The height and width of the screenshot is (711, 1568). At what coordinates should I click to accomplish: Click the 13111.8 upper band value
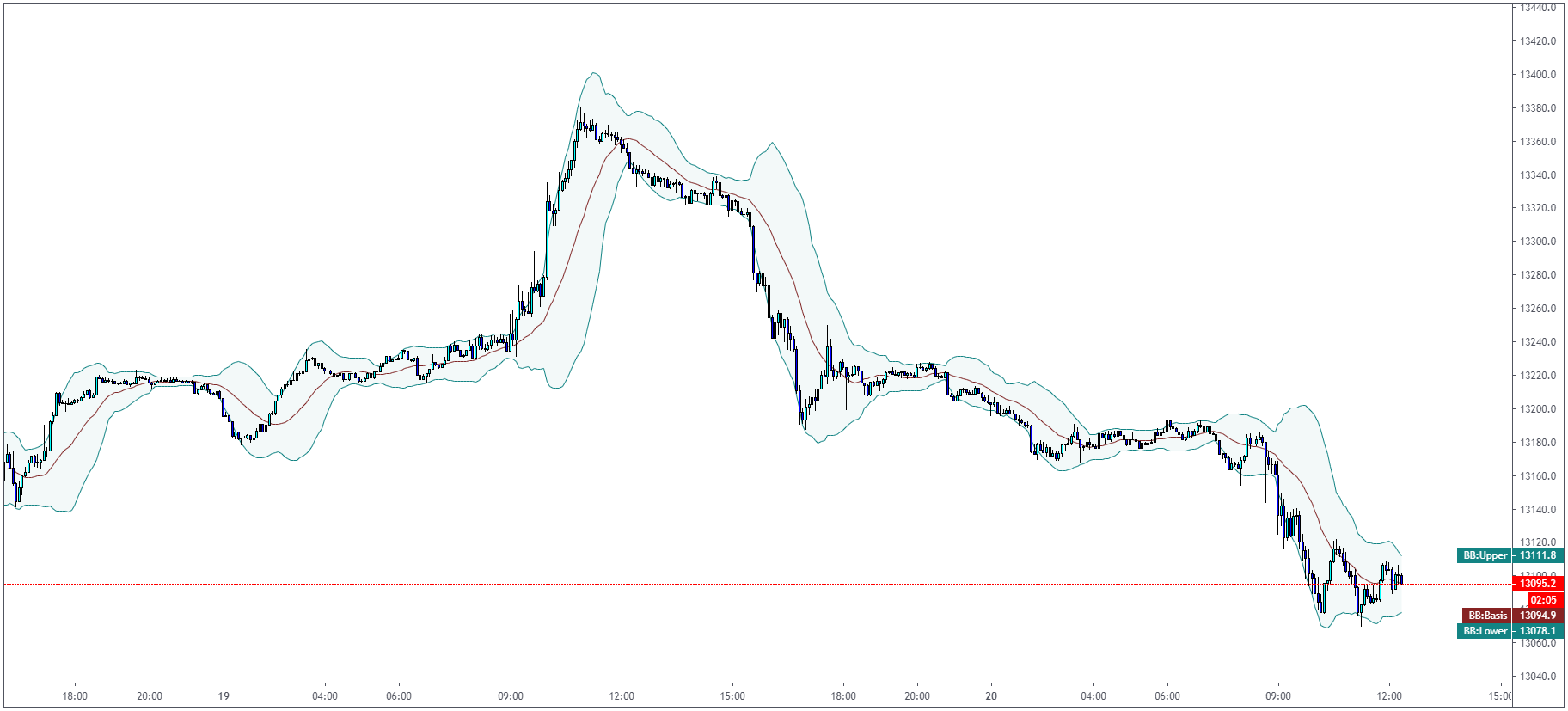click(x=1538, y=555)
